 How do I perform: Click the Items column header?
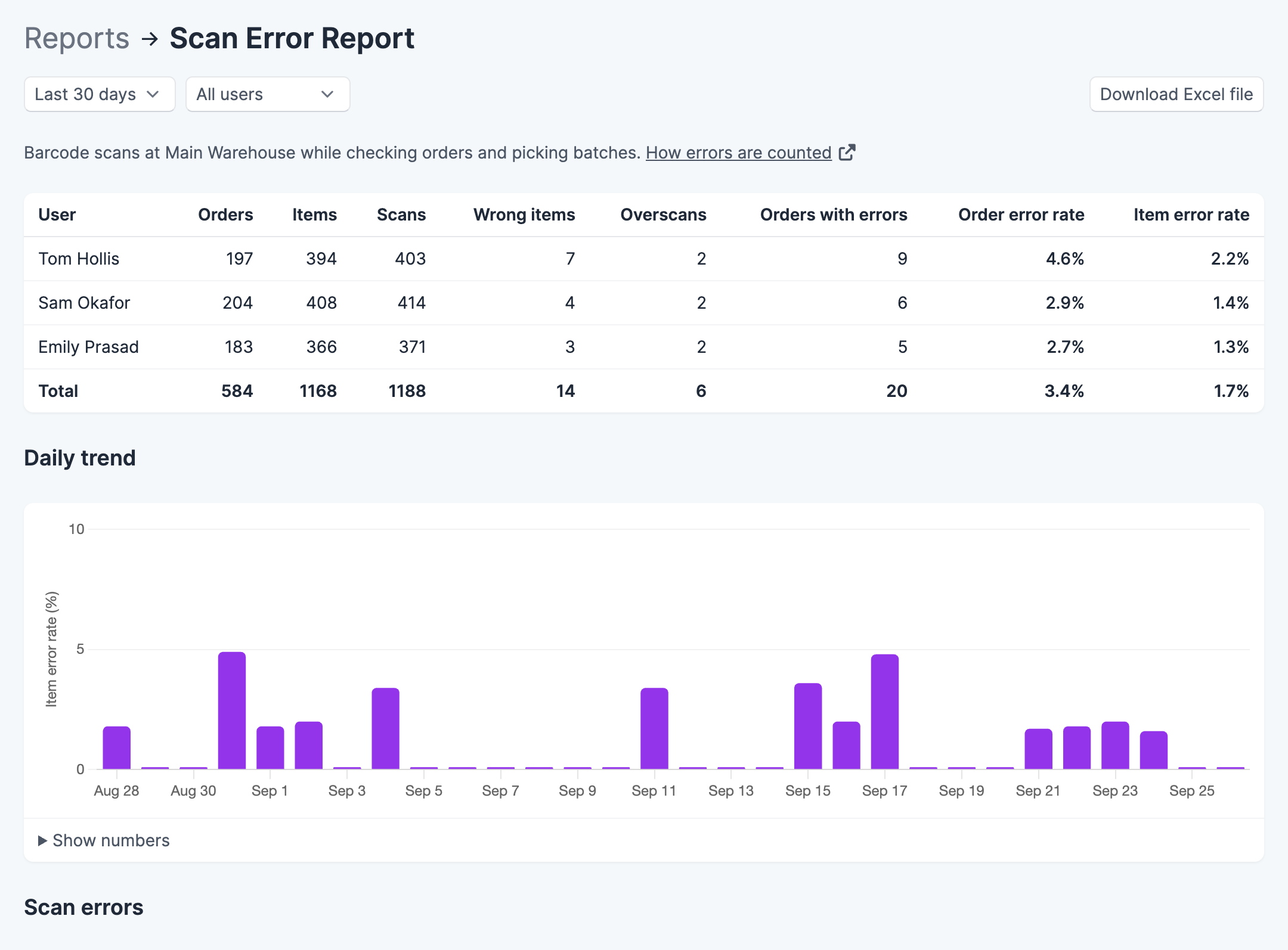[314, 215]
